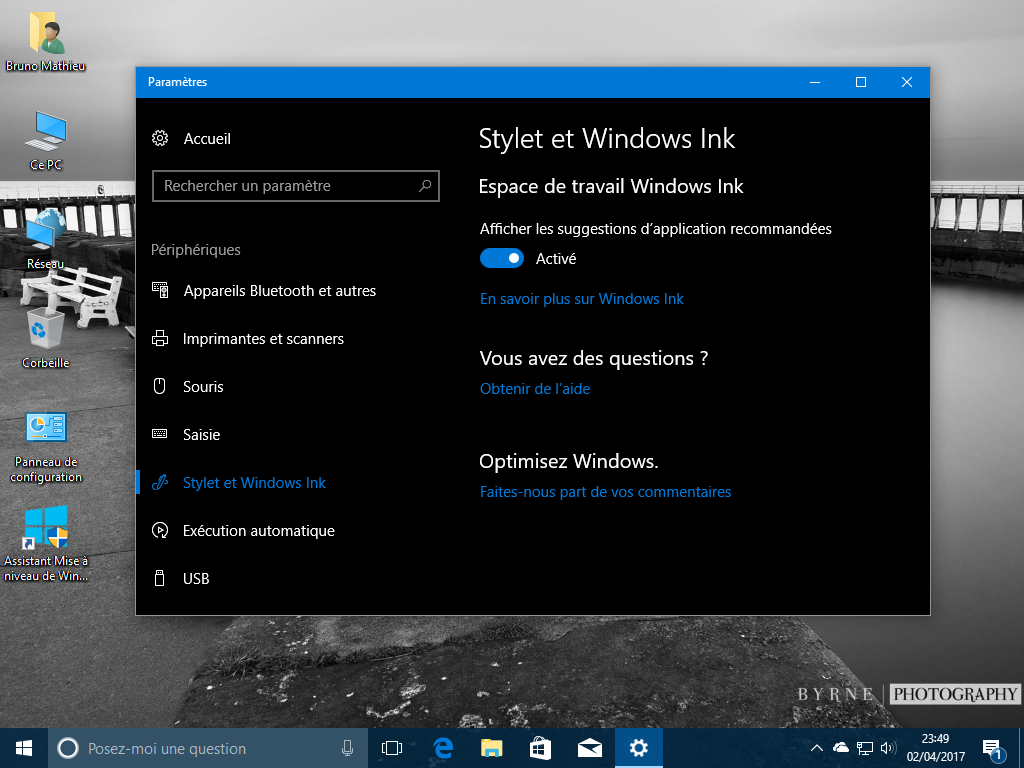Open the Souris settings page
Image resolution: width=1024 pixels, height=768 pixels.
203,387
